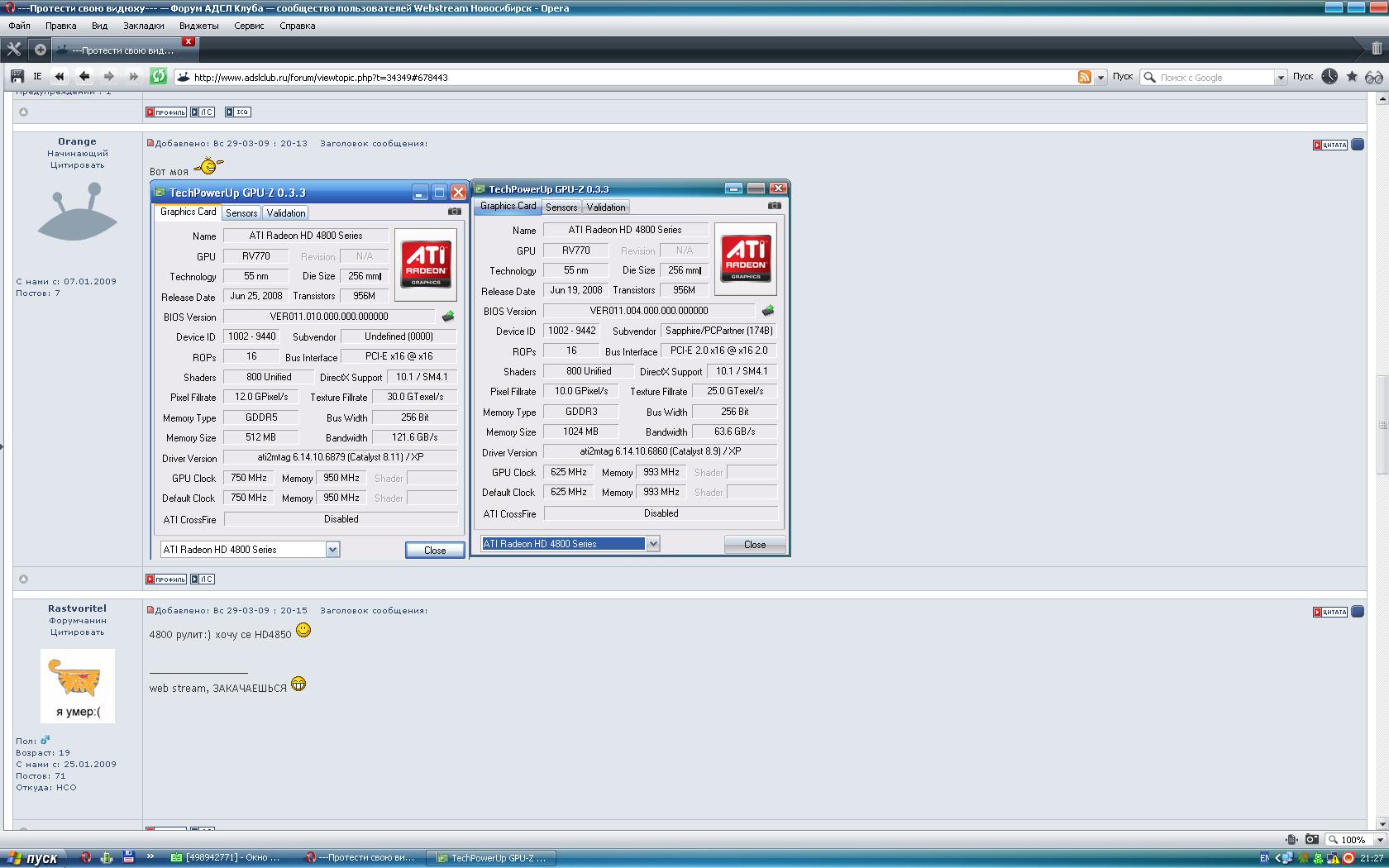Click the ICQ button under the first post

237,112
